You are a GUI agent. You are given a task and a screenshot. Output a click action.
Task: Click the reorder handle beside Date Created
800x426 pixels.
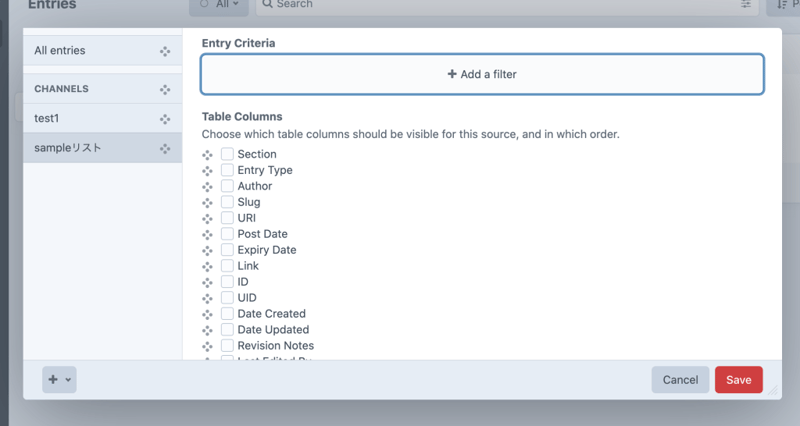click(207, 314)
